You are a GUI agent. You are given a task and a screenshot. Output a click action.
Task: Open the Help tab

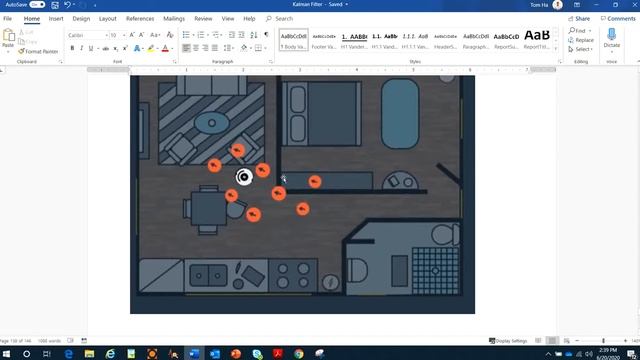[249, 18]
